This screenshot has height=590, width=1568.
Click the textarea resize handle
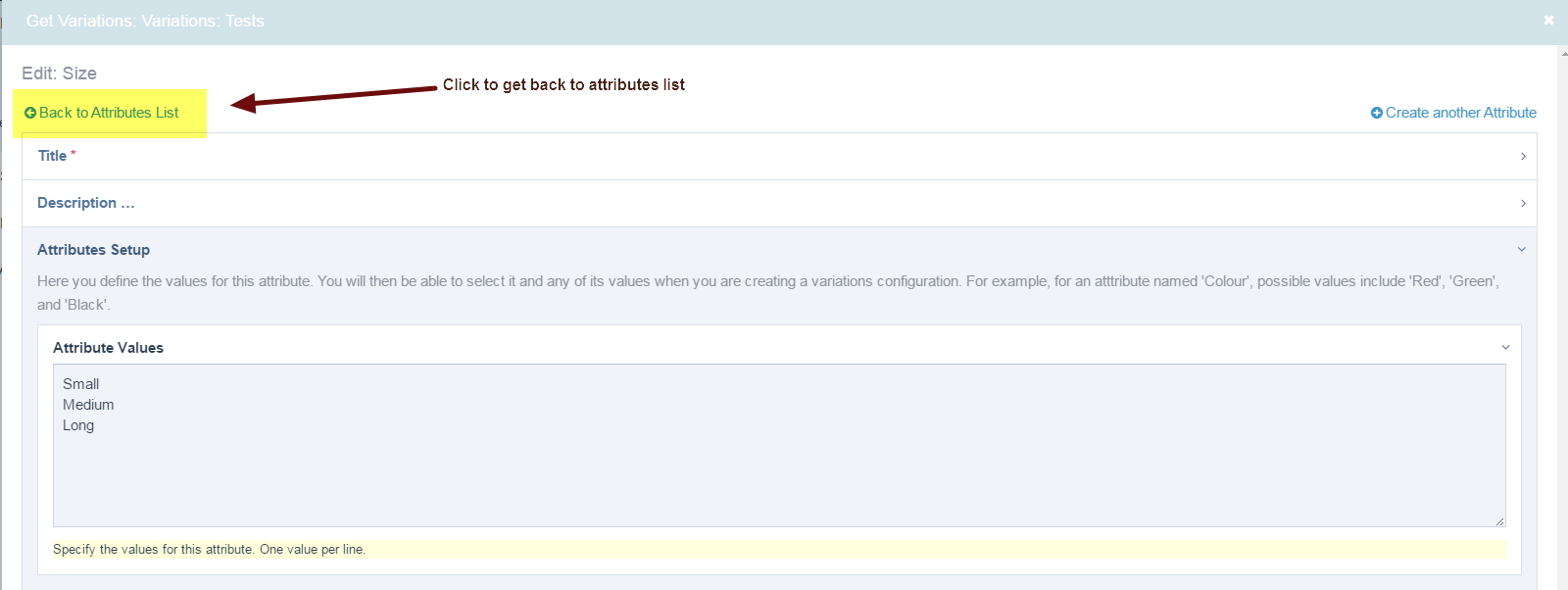[x=1499, y=520]
